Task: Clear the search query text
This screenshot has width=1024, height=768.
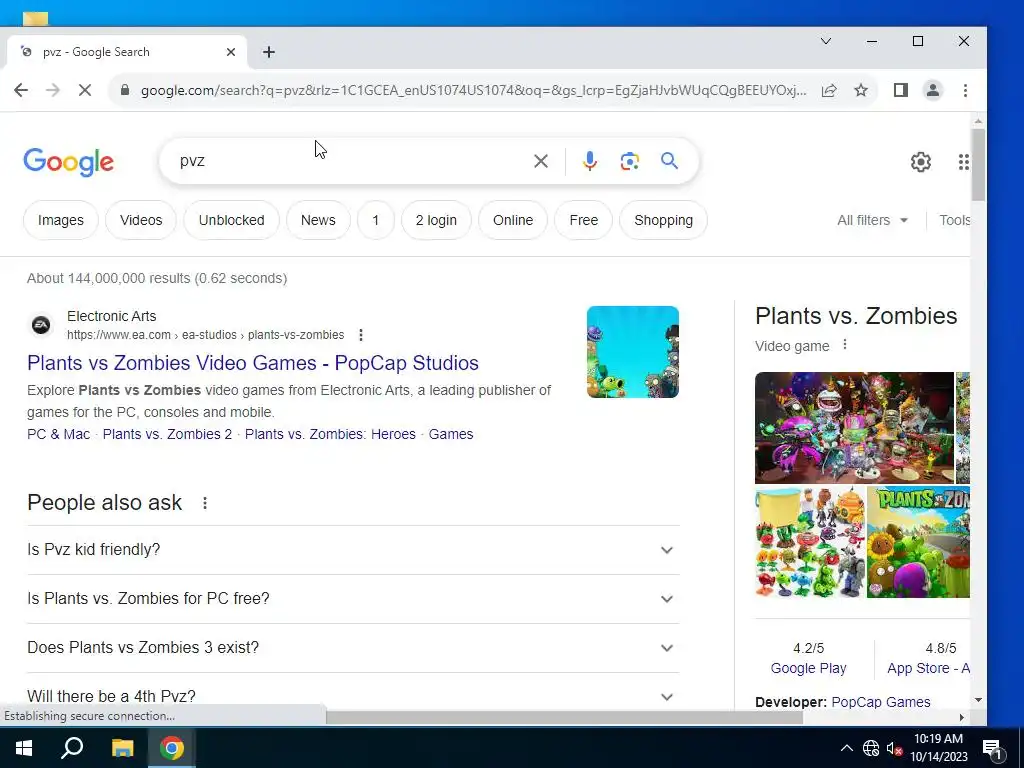Action: coord(541,161)
